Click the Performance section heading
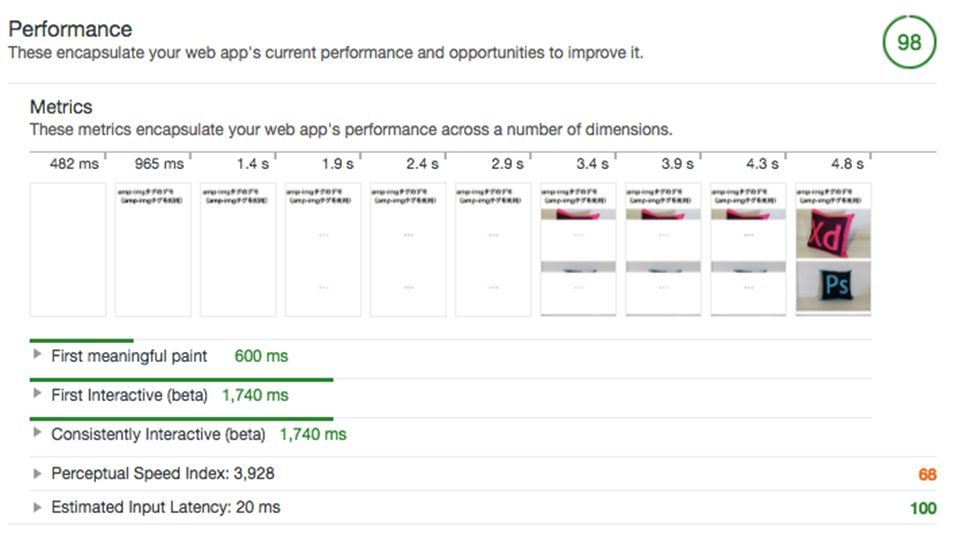The width and height of the screenshot is (960, 540). coord(70,29)
